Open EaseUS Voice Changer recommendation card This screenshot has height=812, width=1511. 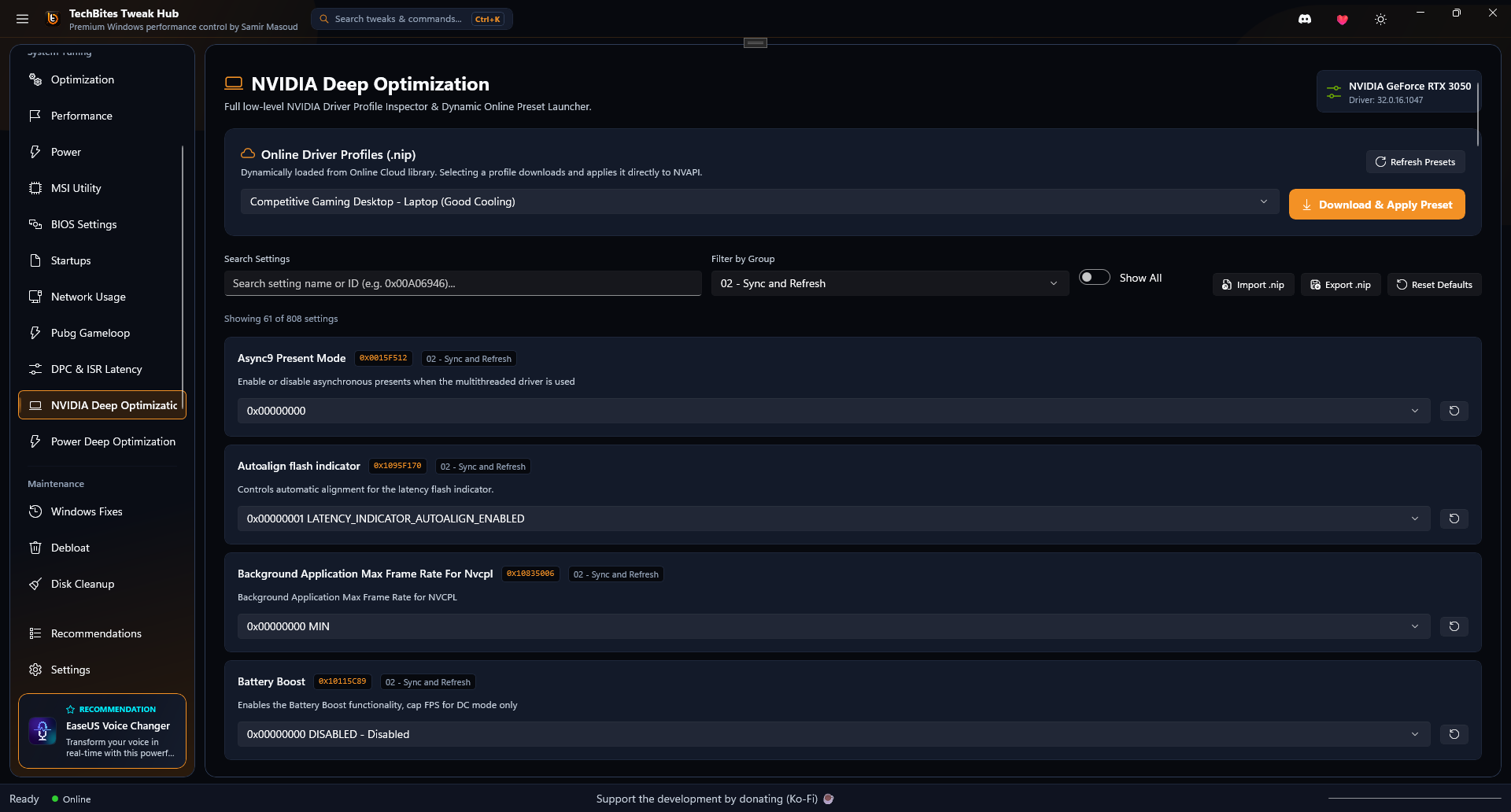102,731
